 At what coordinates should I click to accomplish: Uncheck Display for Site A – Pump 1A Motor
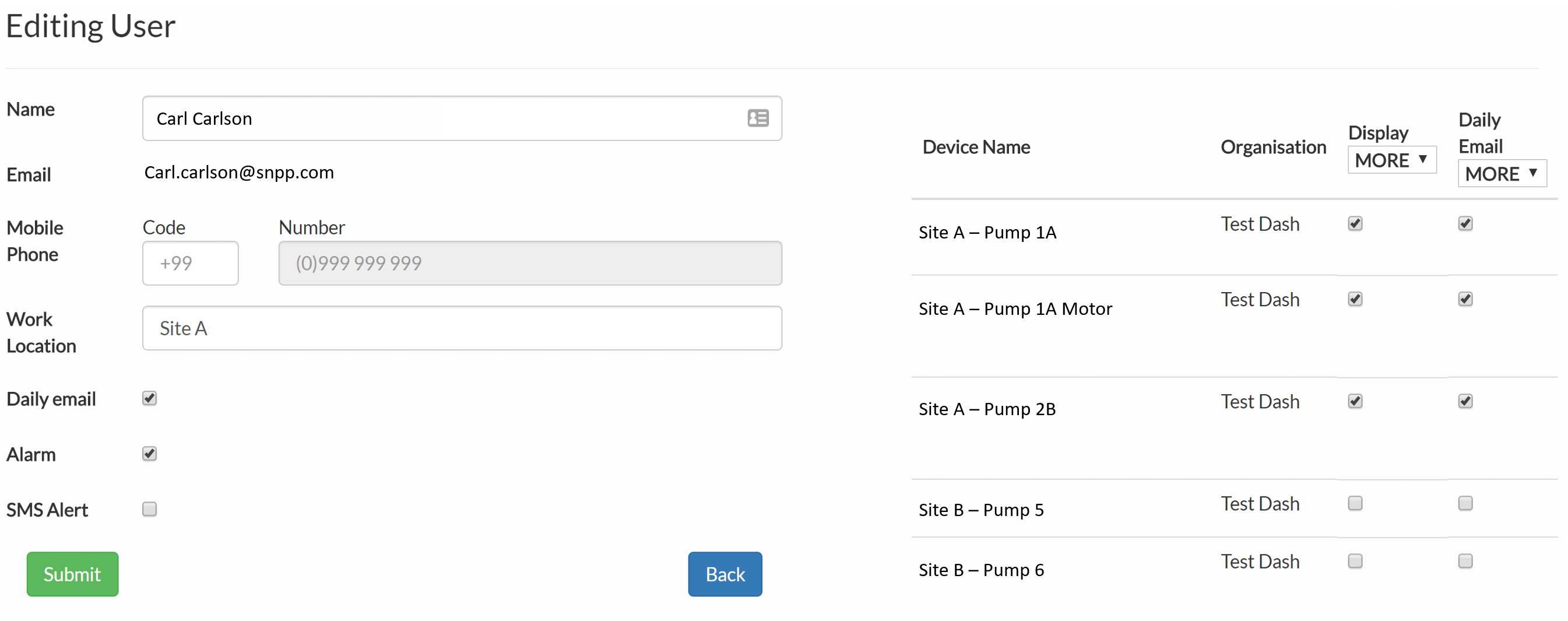point(1355,299)
